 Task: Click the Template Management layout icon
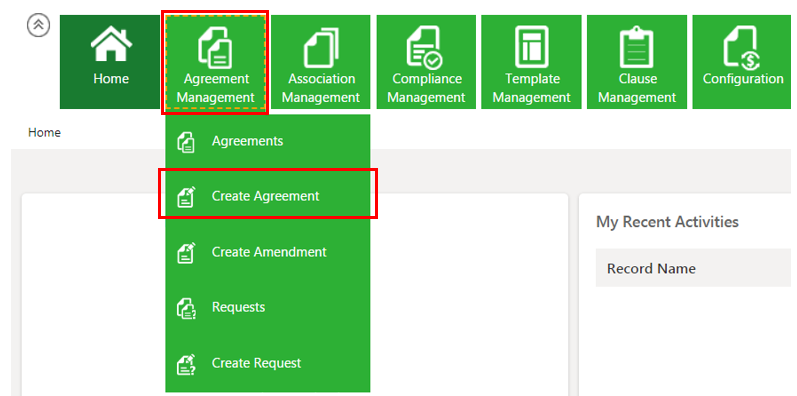tap(532, 47)
